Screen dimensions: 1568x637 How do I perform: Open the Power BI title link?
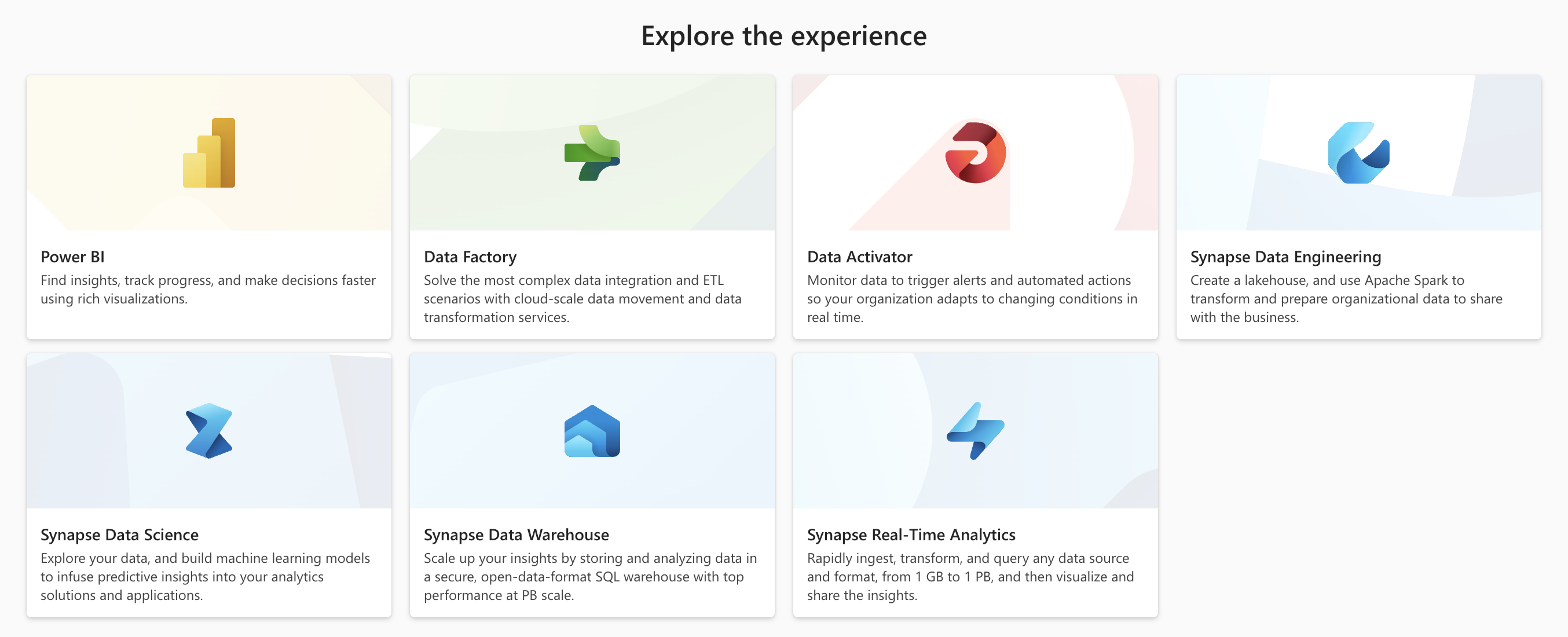tap(72, 257)
